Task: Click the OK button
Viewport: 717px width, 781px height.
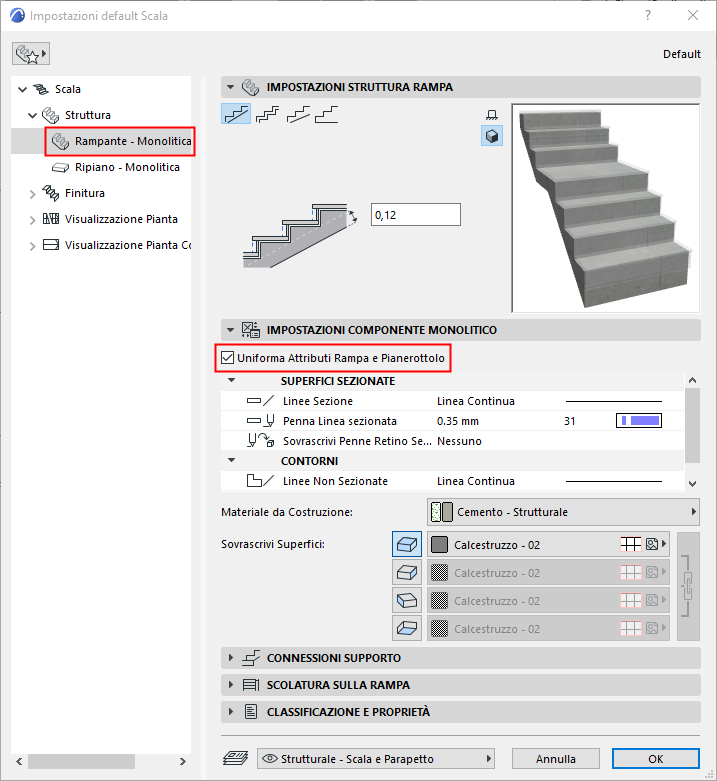Action: tap(656, 759)
